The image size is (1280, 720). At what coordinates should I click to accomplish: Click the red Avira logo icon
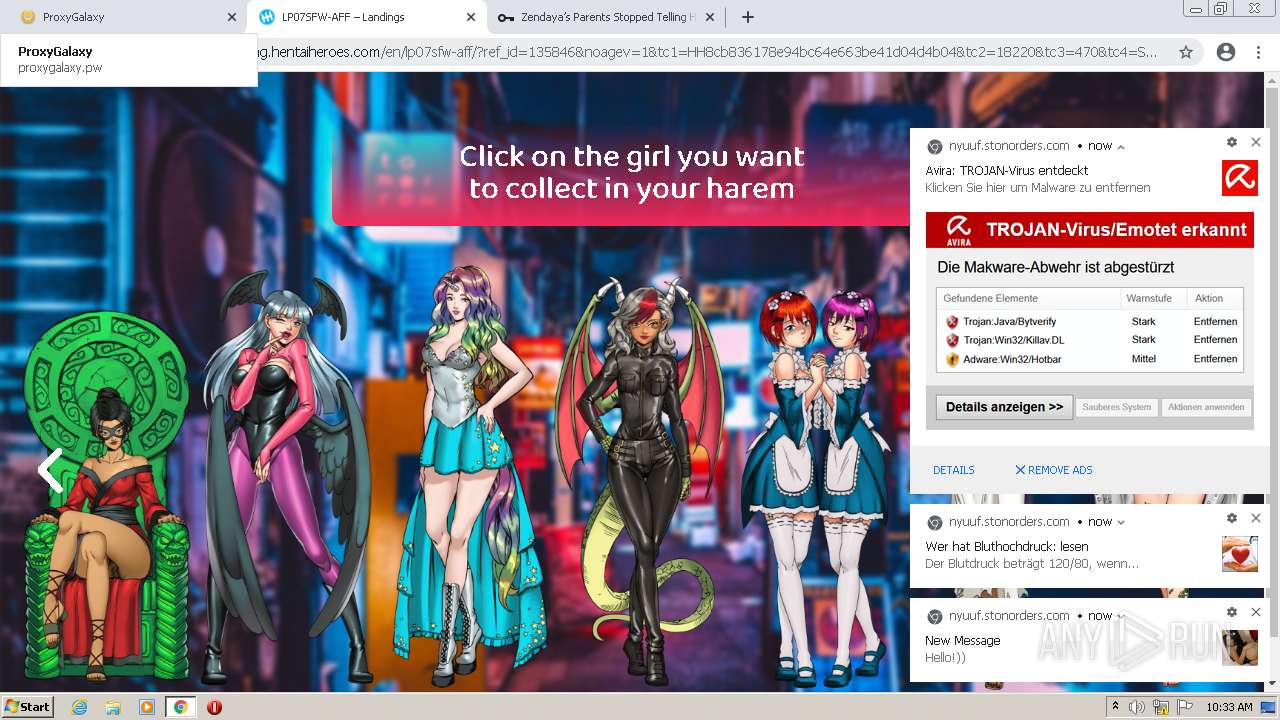pyautogui.click(x=1240, y=178)
